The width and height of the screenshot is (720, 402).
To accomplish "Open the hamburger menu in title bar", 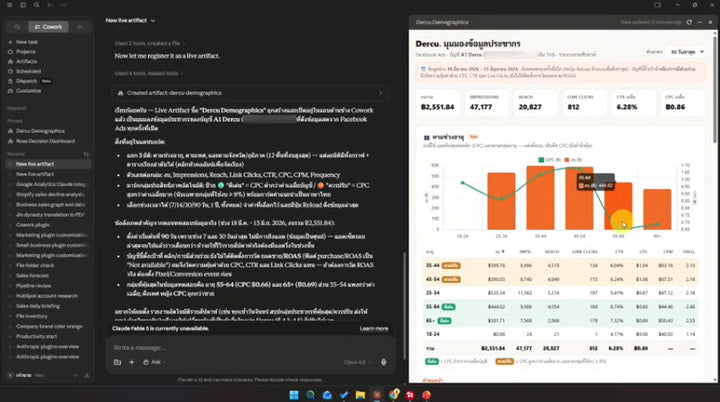I will 9,5.
